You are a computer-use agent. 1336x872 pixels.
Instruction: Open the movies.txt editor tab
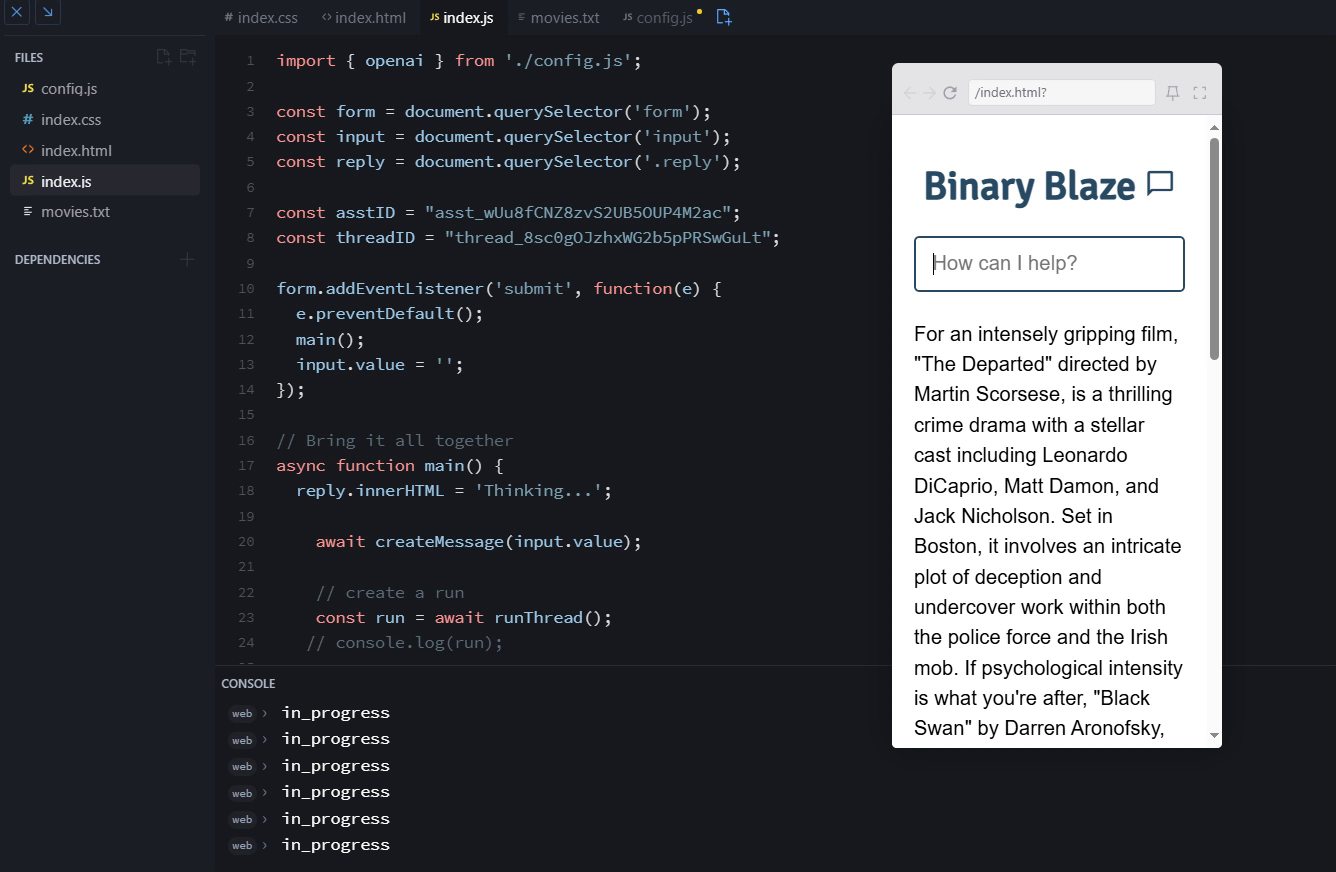coord(558,18)
